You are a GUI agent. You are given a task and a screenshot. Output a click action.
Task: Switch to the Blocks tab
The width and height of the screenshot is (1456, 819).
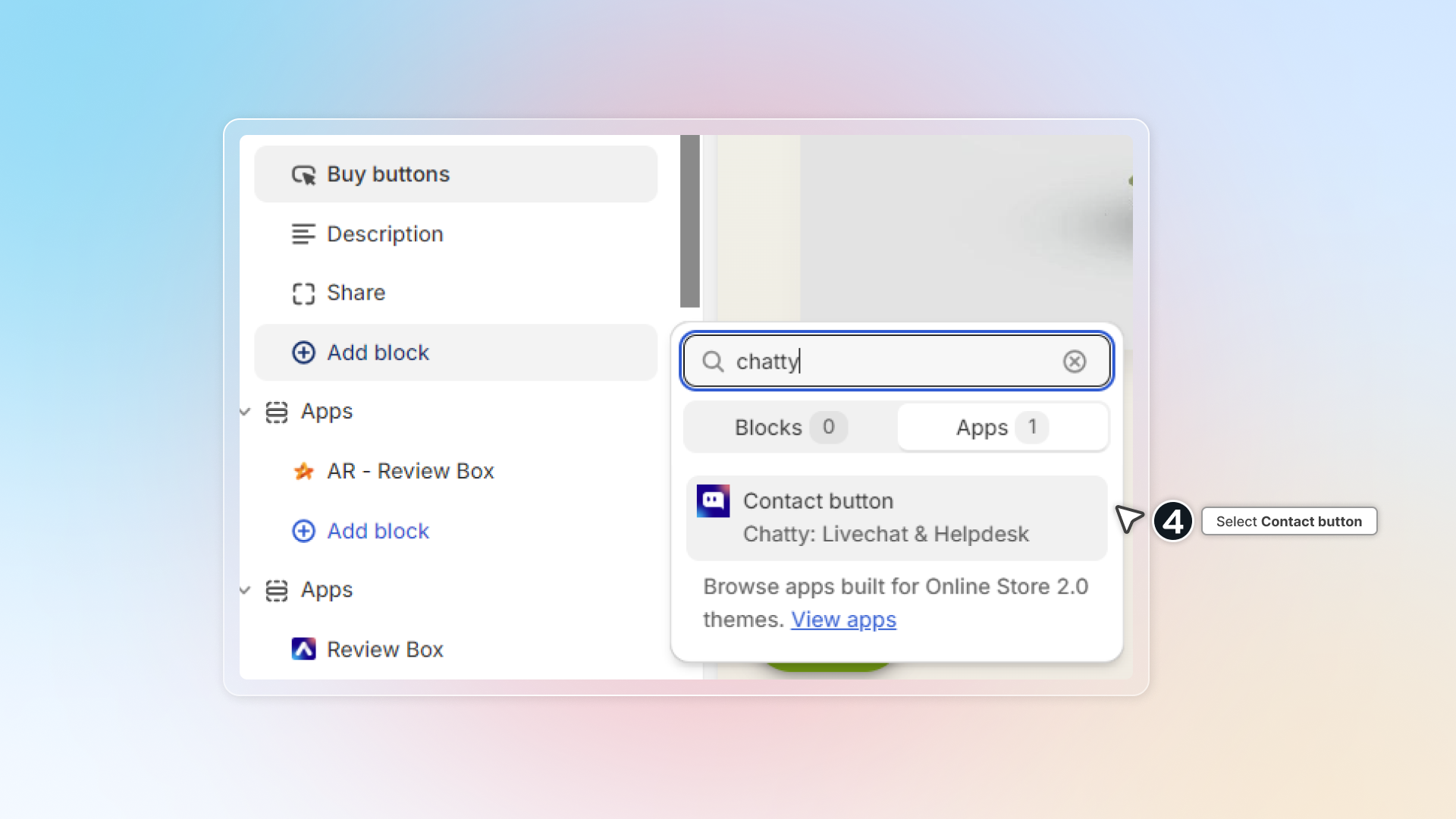pyautogui.click(x=789, y=428)
